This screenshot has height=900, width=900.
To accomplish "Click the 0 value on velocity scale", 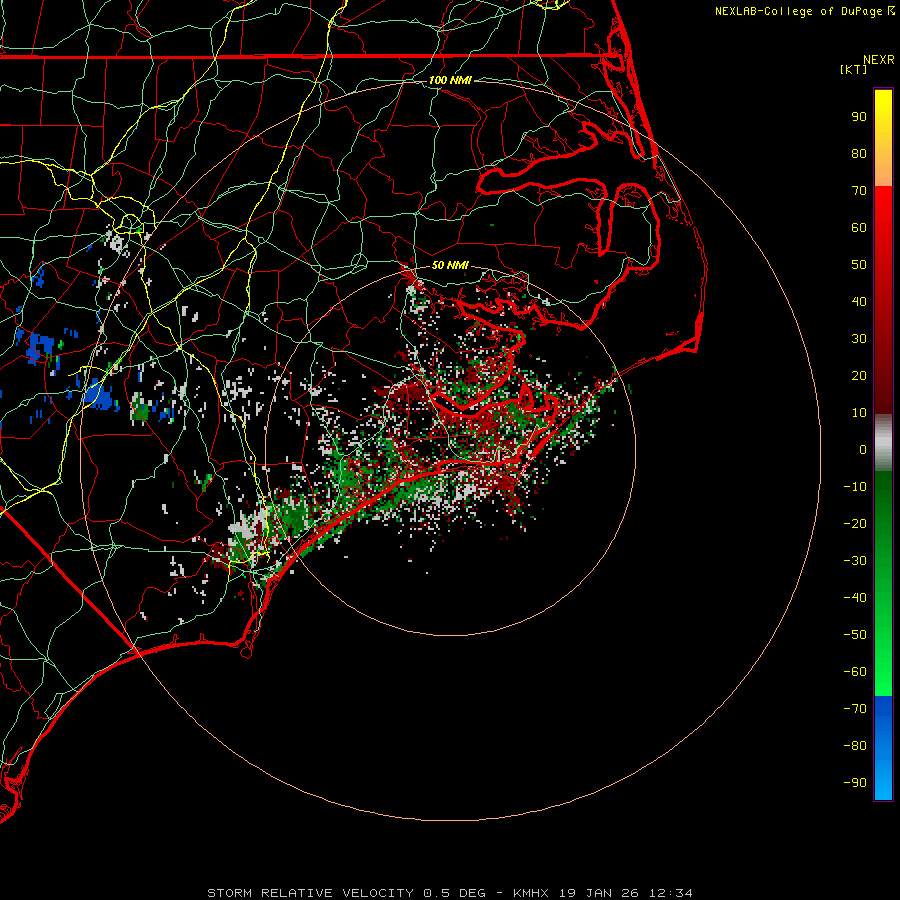I will [863, 450].
